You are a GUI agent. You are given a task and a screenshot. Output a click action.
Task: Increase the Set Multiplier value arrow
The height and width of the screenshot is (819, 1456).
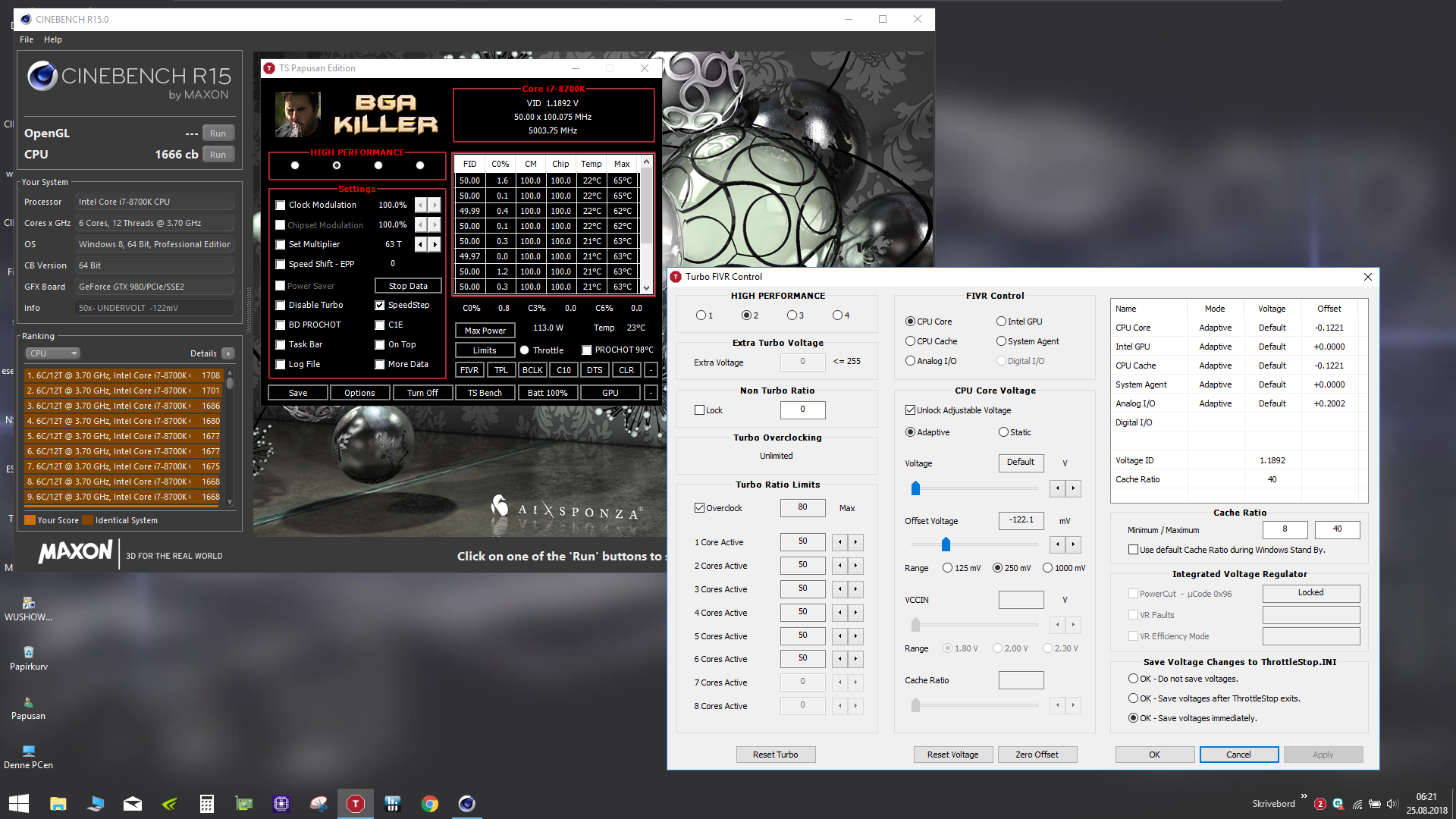[x=435, y=244]
